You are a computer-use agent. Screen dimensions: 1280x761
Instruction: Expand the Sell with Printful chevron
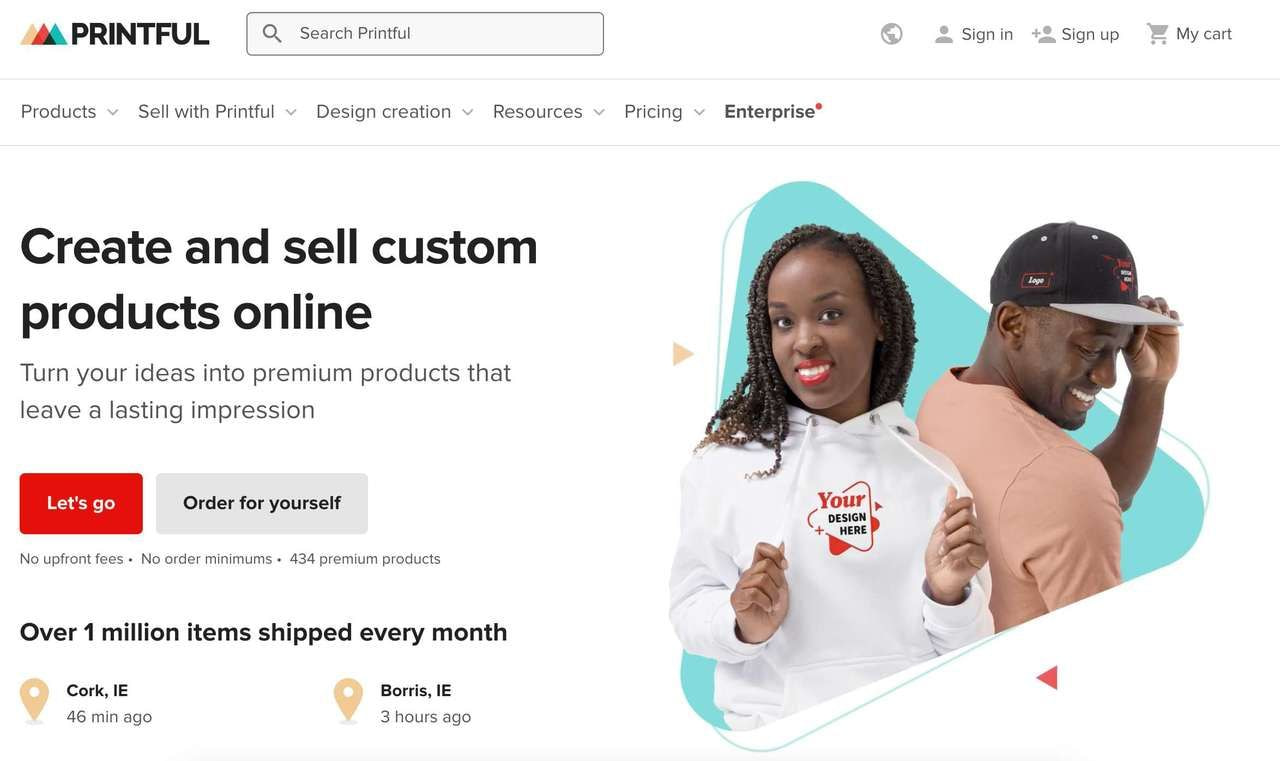tap(291, 112)
